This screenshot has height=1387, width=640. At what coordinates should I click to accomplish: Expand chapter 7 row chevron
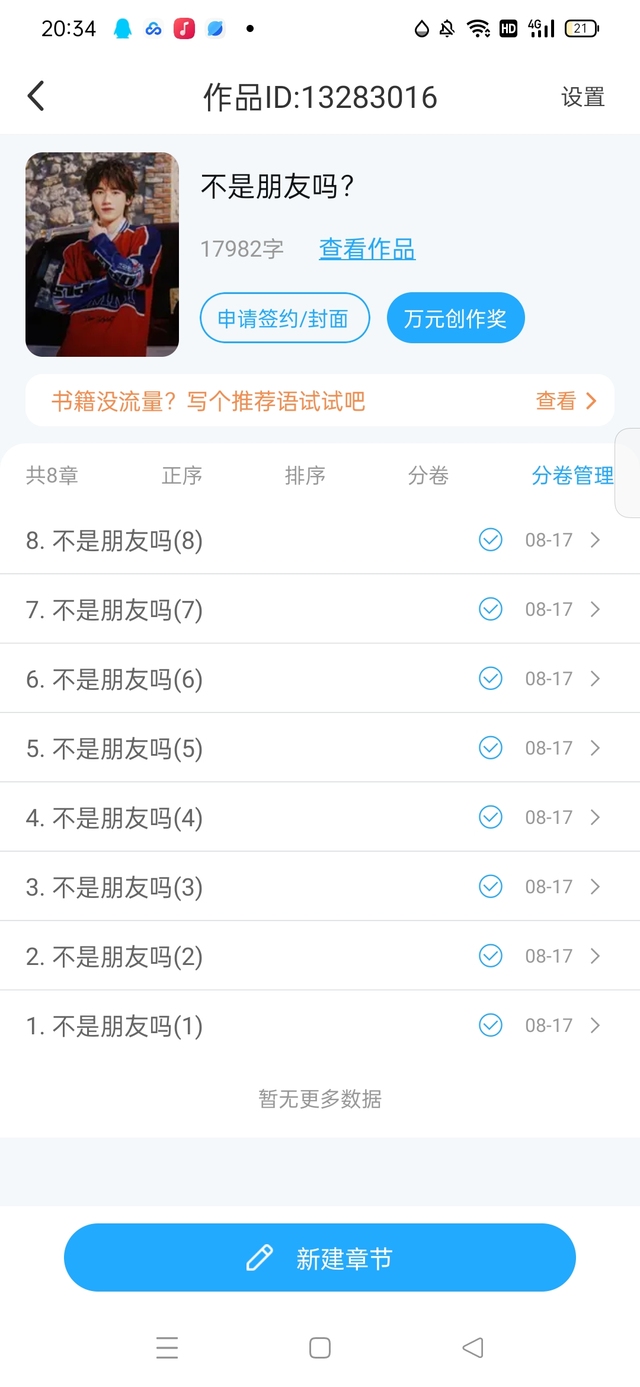pyautogui.click(x=595, y=609)
